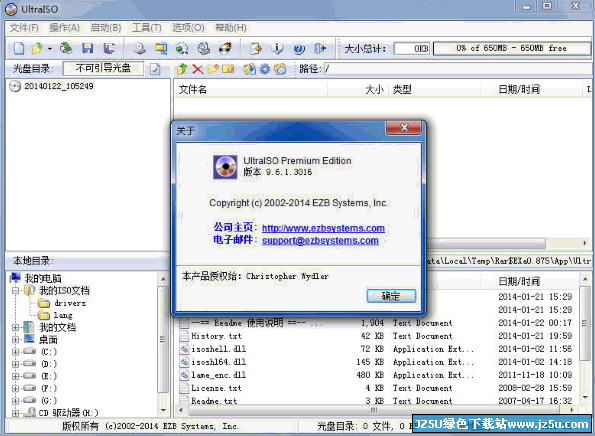The height and width of the screenshot is (436, 595).
Task: Open the 帮助(H) menu
Action: (231, 28)
